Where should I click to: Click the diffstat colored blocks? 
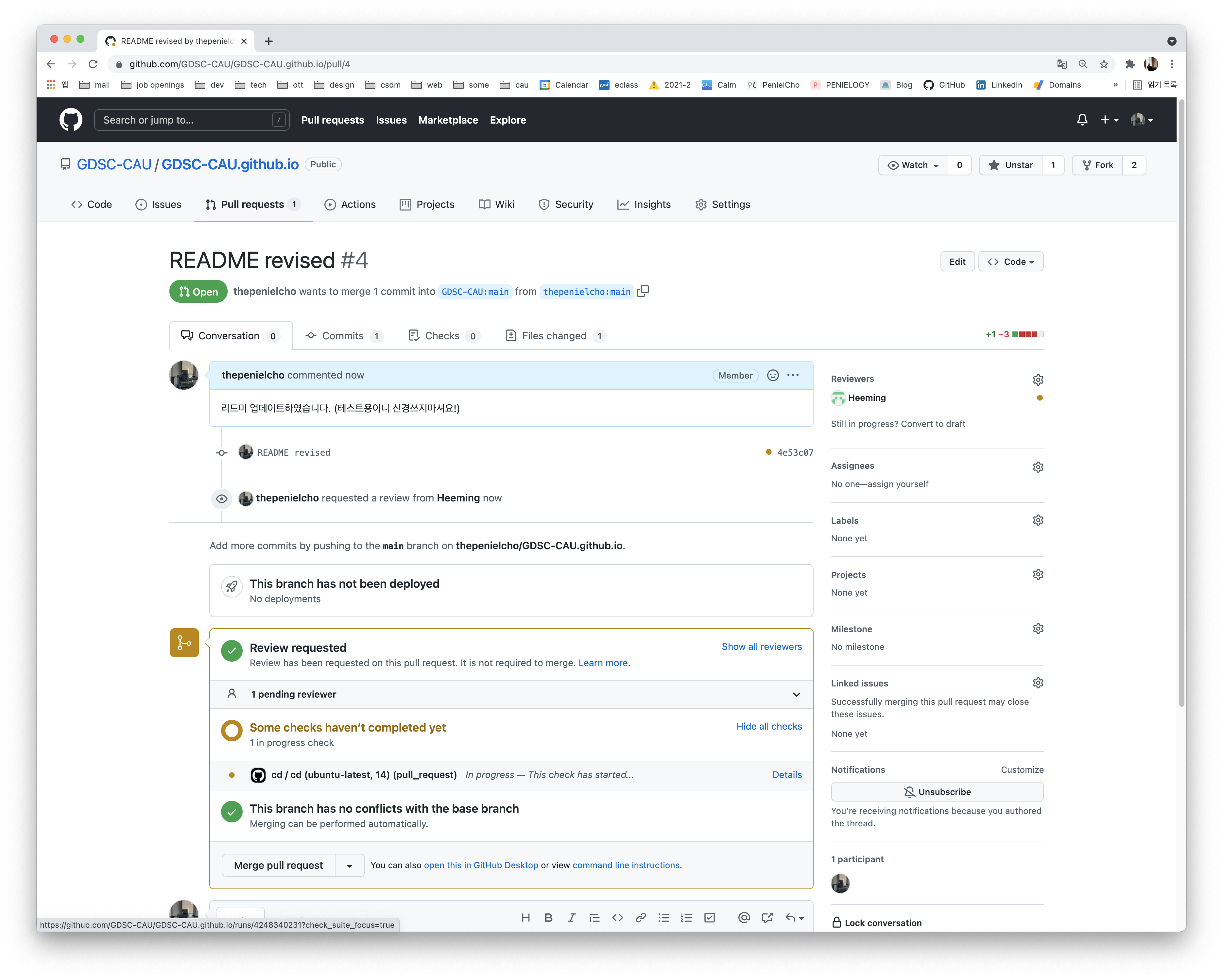click(1027, 335)
